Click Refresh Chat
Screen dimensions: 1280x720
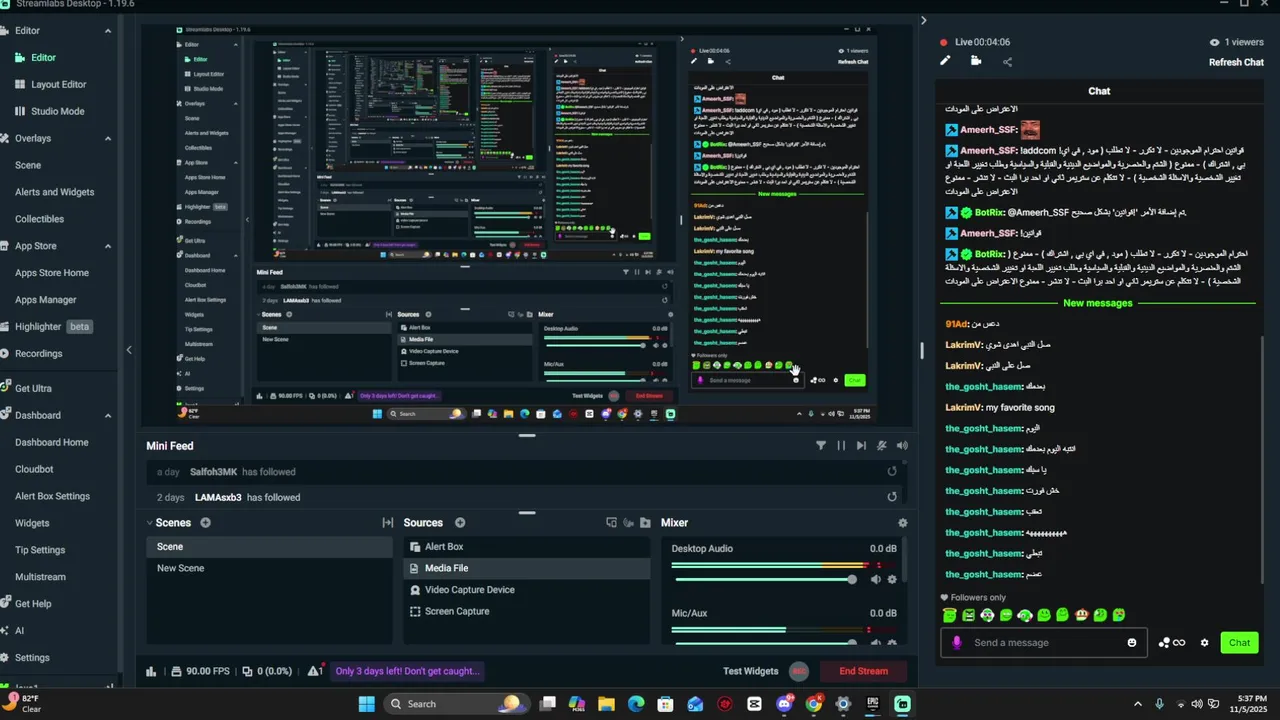point(1236,62)
